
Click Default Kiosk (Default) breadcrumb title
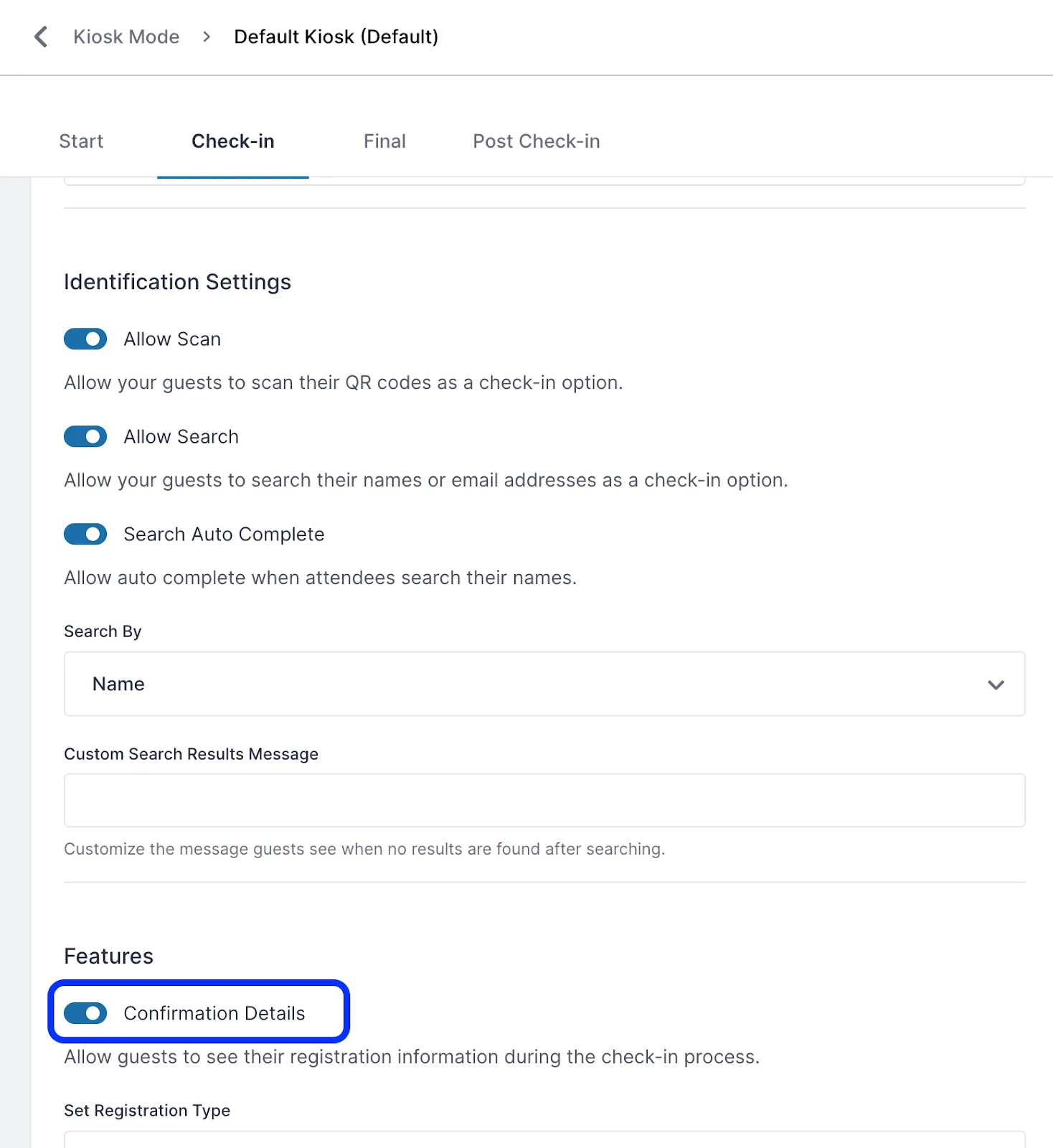(x=336, y=37)
